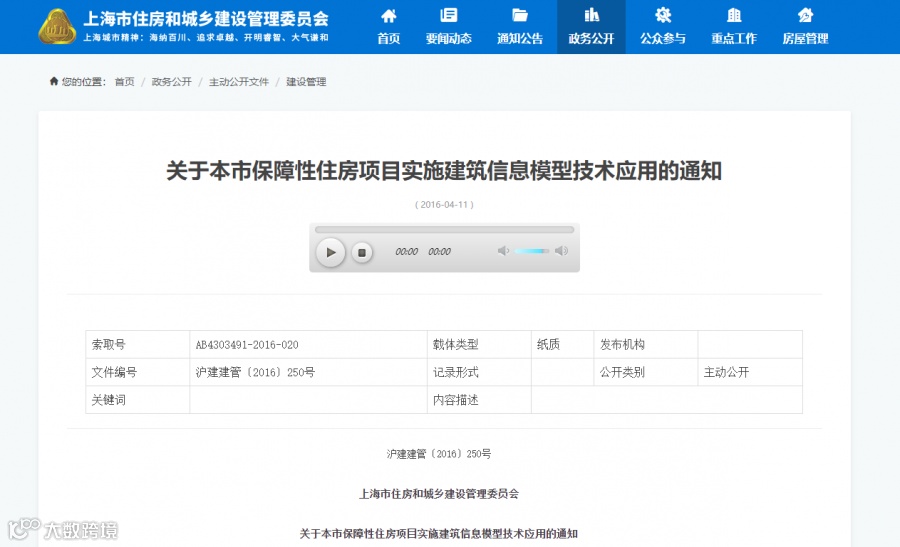The height and width of the screenshot is (547, 900).
Task: Set max volume with loud speaker icon
Action: click(561, 251)
